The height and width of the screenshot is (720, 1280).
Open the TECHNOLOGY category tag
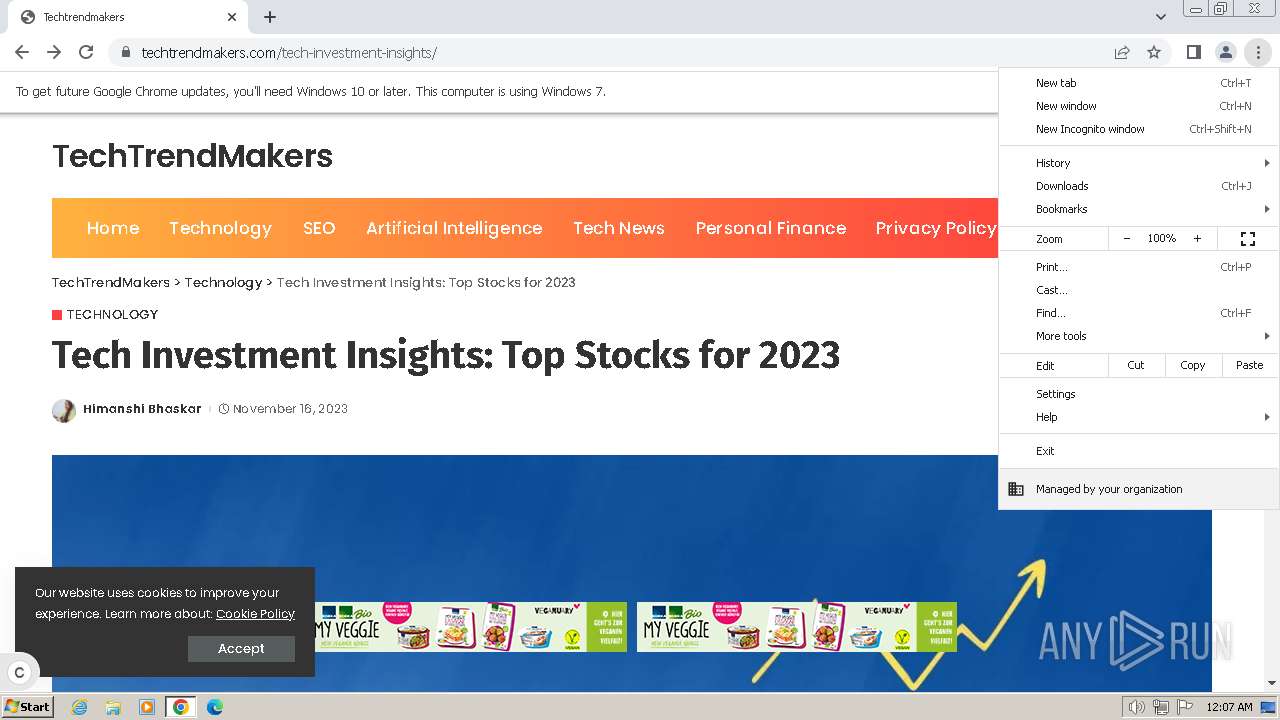tap(112, 314)
